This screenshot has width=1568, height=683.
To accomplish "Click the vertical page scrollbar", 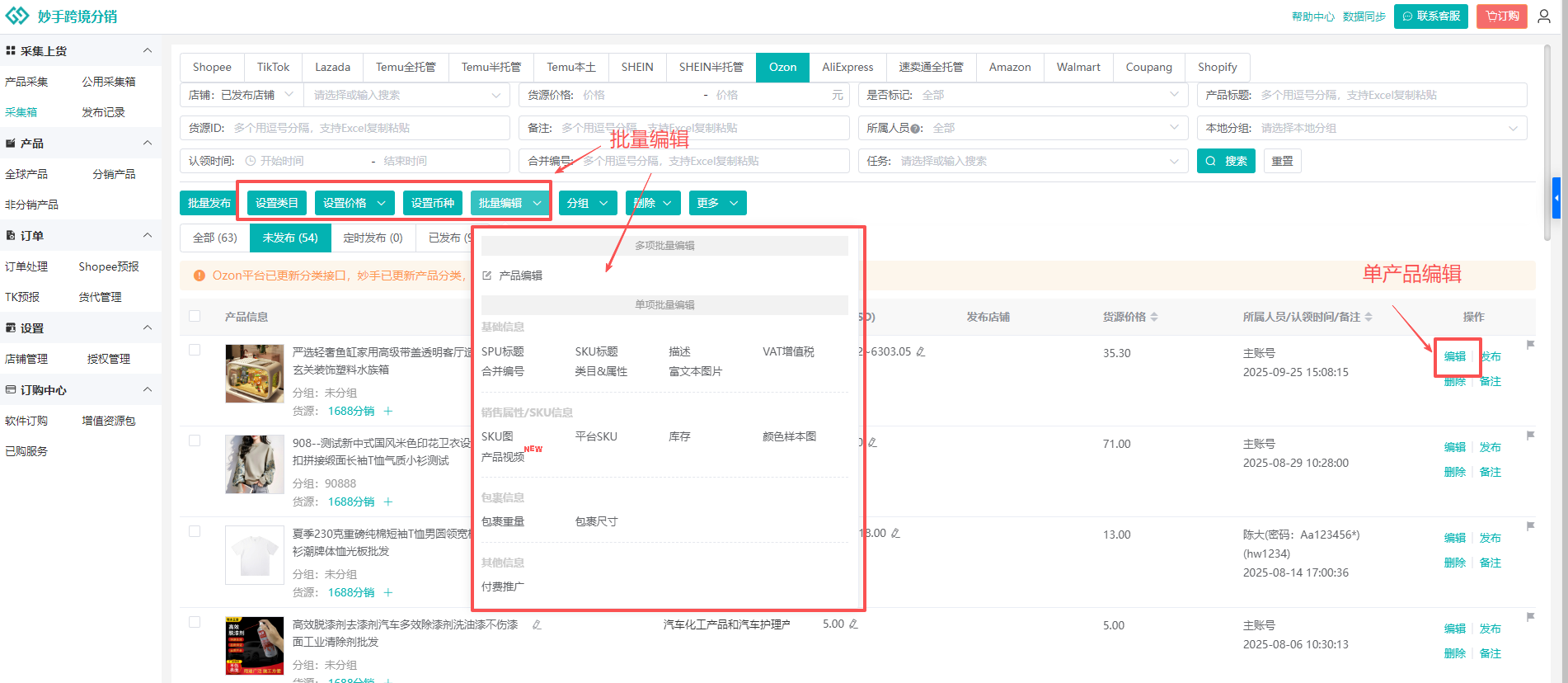I will 1547,140.
